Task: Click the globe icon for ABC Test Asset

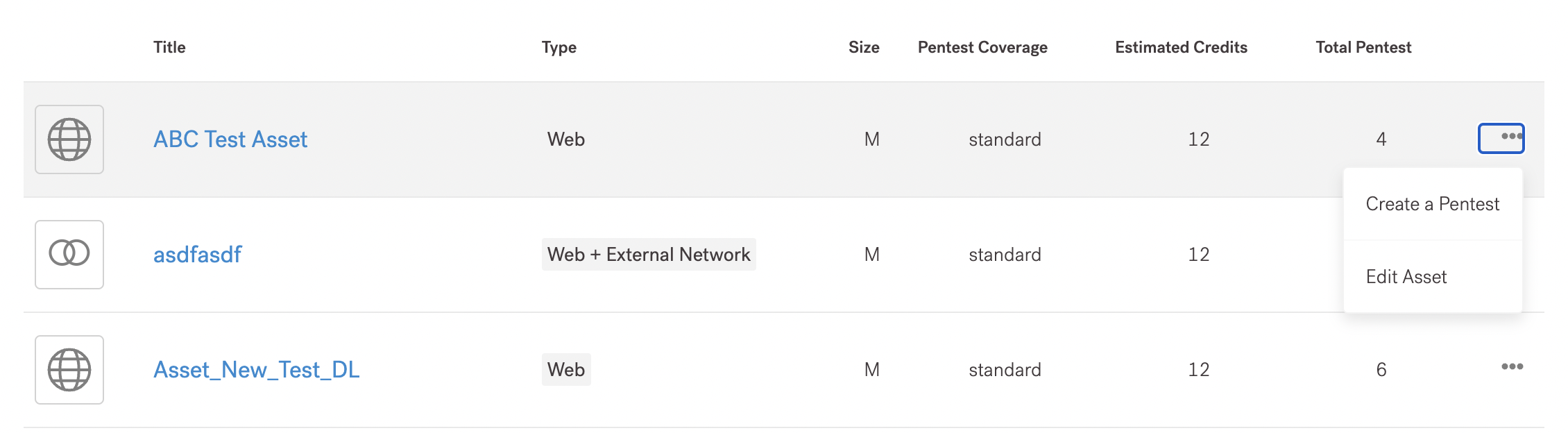Action: (x=69, y=139)
